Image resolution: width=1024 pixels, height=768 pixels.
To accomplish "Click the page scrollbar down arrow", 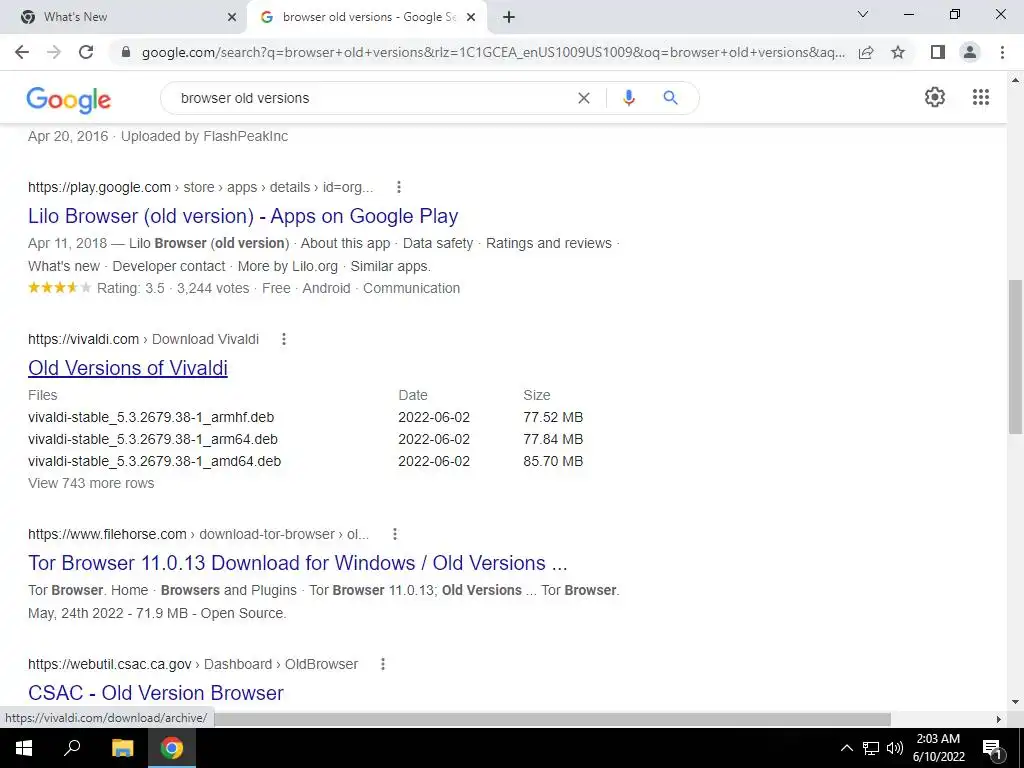I will tap(1015, 702).
